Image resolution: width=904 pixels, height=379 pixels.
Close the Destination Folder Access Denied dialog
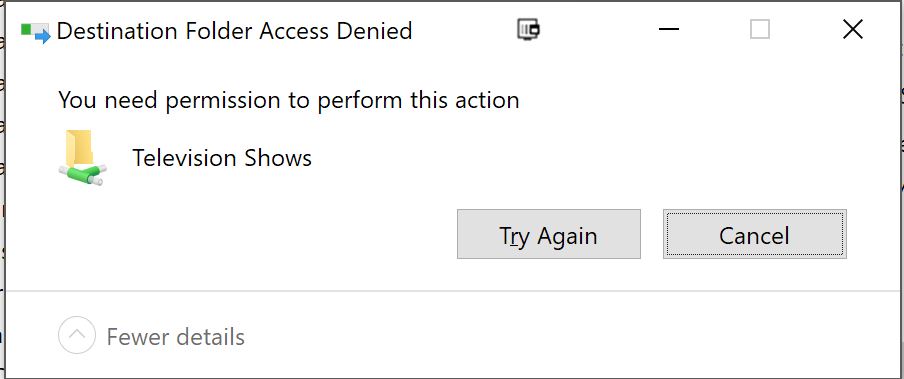pyautogui.click(x=852, y=29)
